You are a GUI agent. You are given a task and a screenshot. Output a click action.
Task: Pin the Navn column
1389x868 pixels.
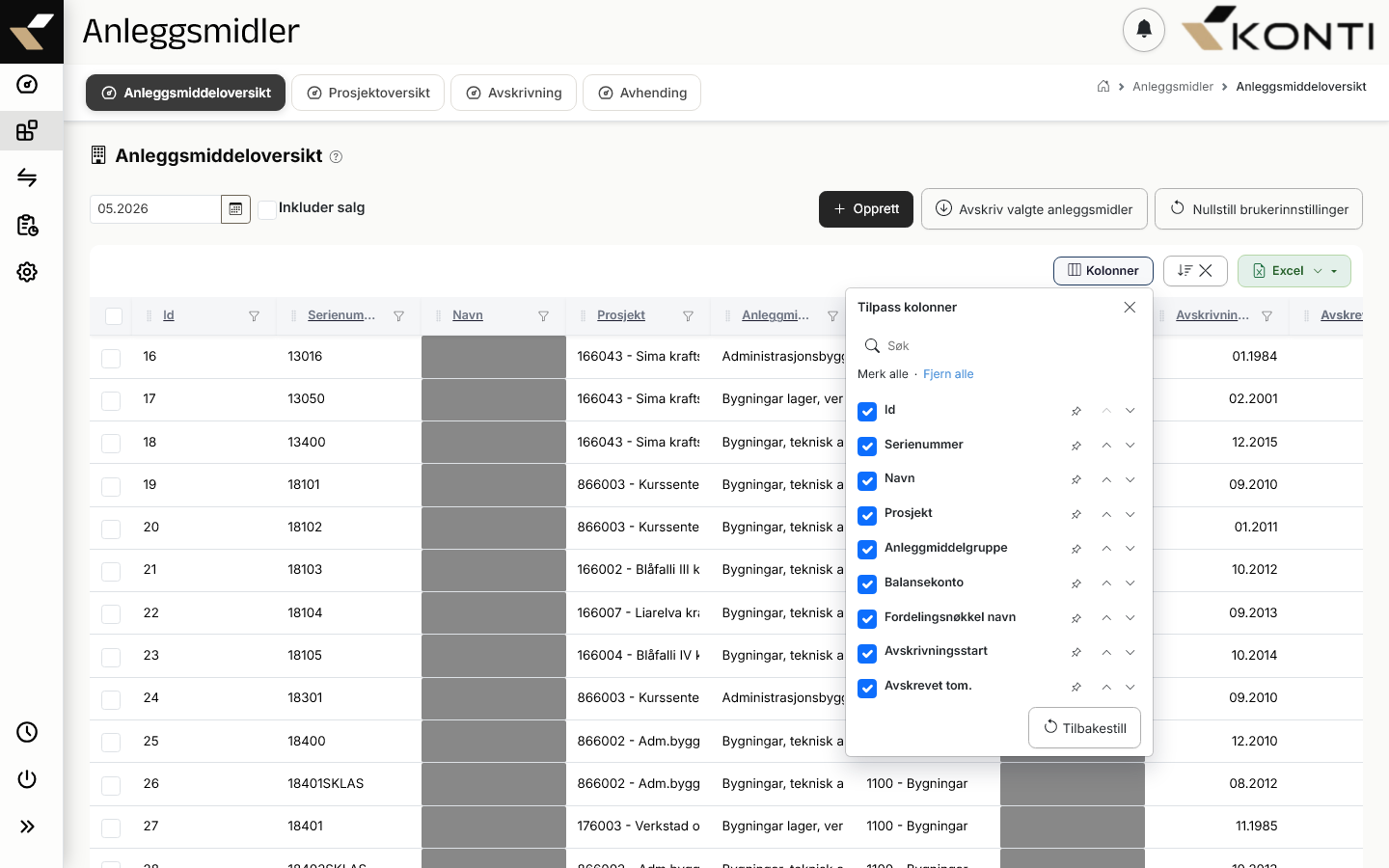[x=1076, y=479]
